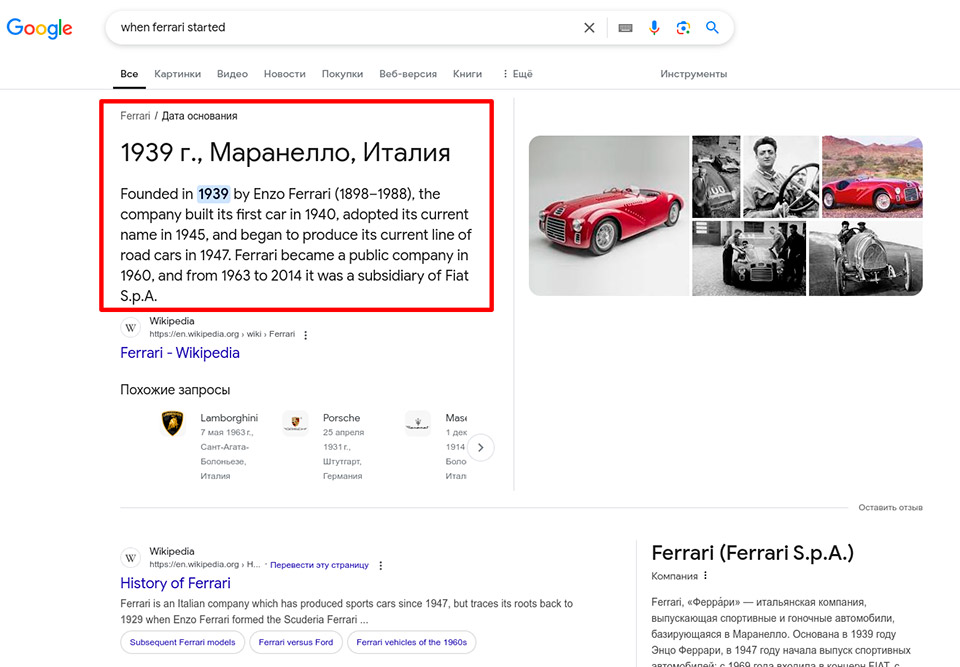The height and width of the screenshot is (667, 960).
Task: Open three-dot menu after Перевести эту страницу
Action: [x=381, y=565]
